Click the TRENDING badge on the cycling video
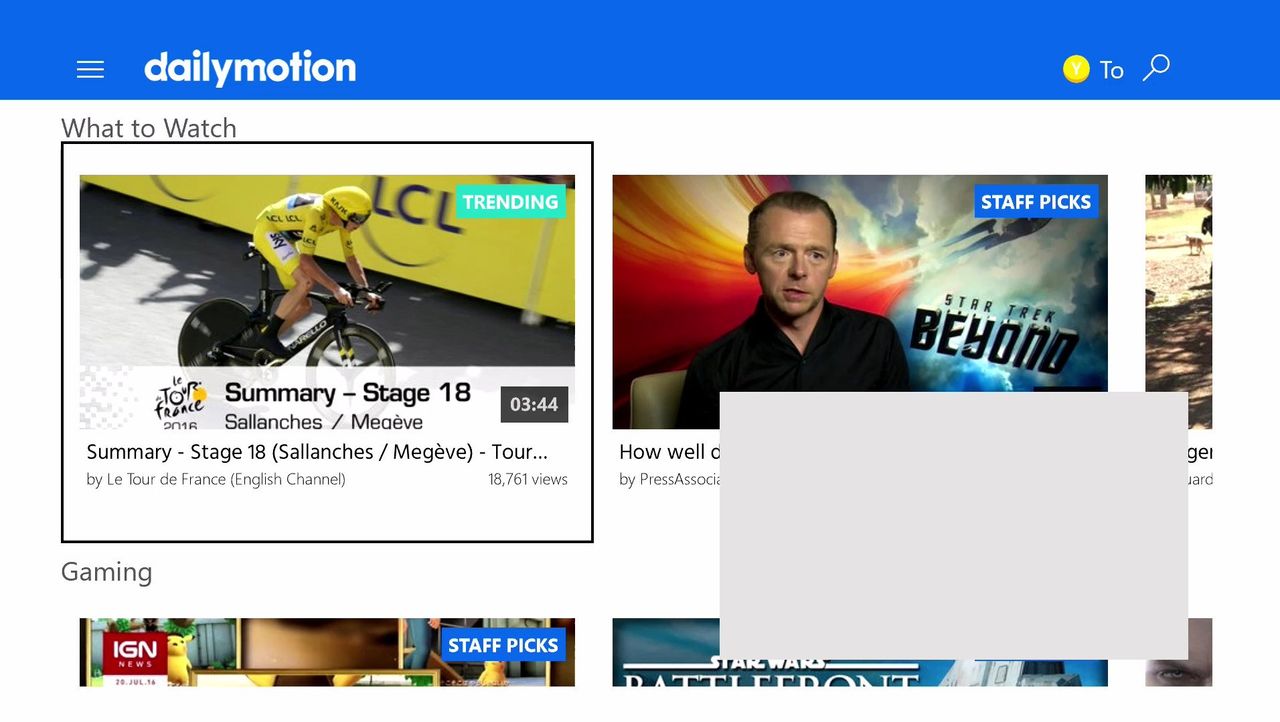The height and width of the screenshot is (722, 1280). (x=510, y=202)
